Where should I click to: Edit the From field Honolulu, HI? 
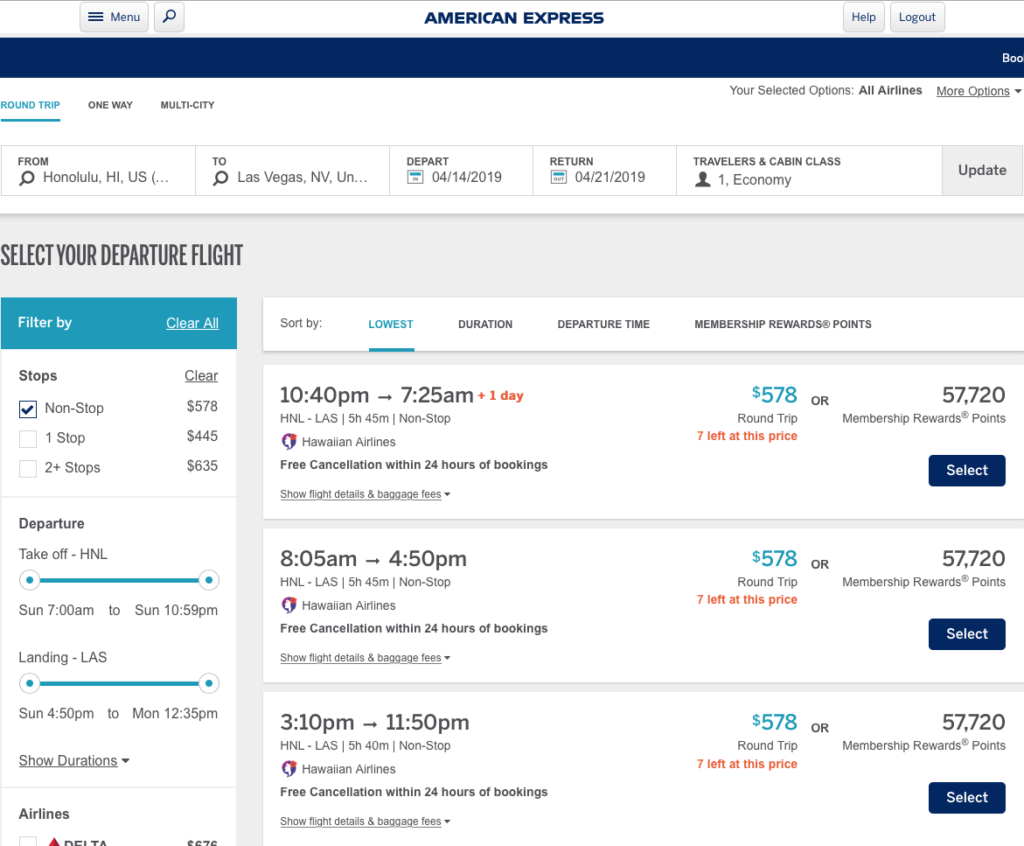(99, 171)
